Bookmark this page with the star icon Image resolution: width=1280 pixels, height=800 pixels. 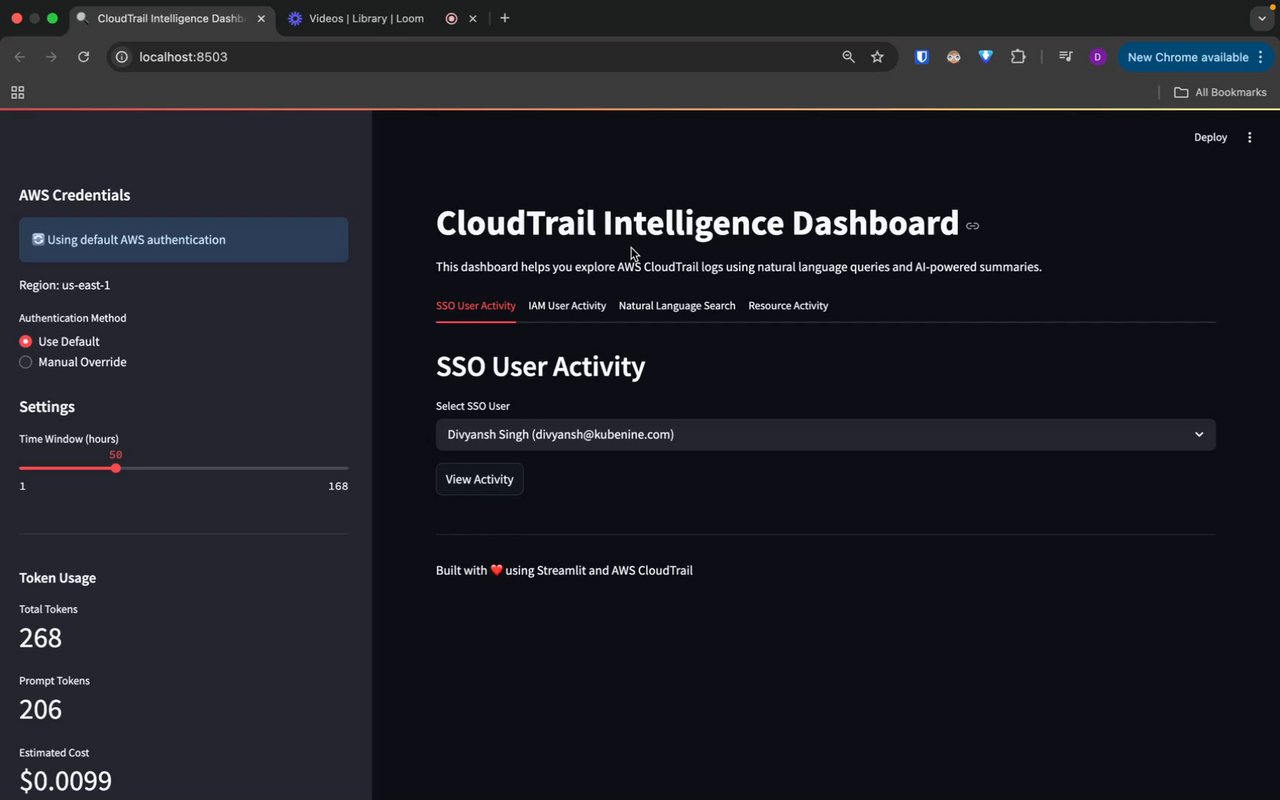click(x=877, y=57)
